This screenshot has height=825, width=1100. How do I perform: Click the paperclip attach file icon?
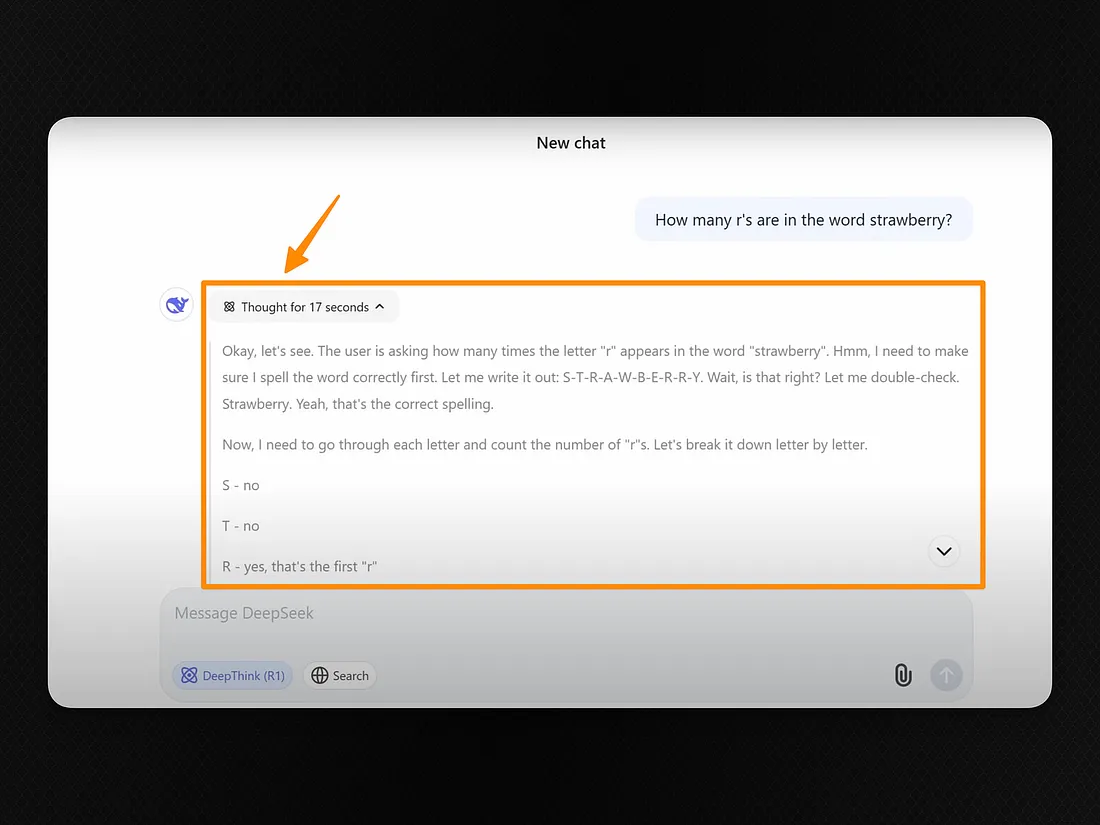[x=903, y=675]
